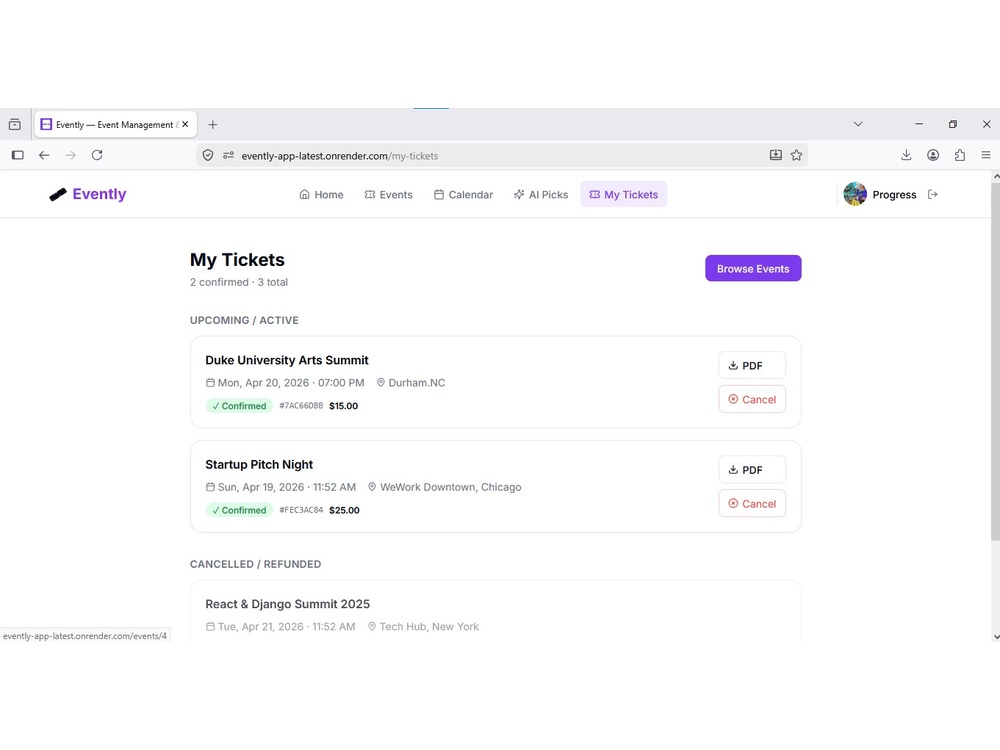Click the tracking protection shield icon
The width and height of the screenshot is (1000, 750).
(208, 156)
